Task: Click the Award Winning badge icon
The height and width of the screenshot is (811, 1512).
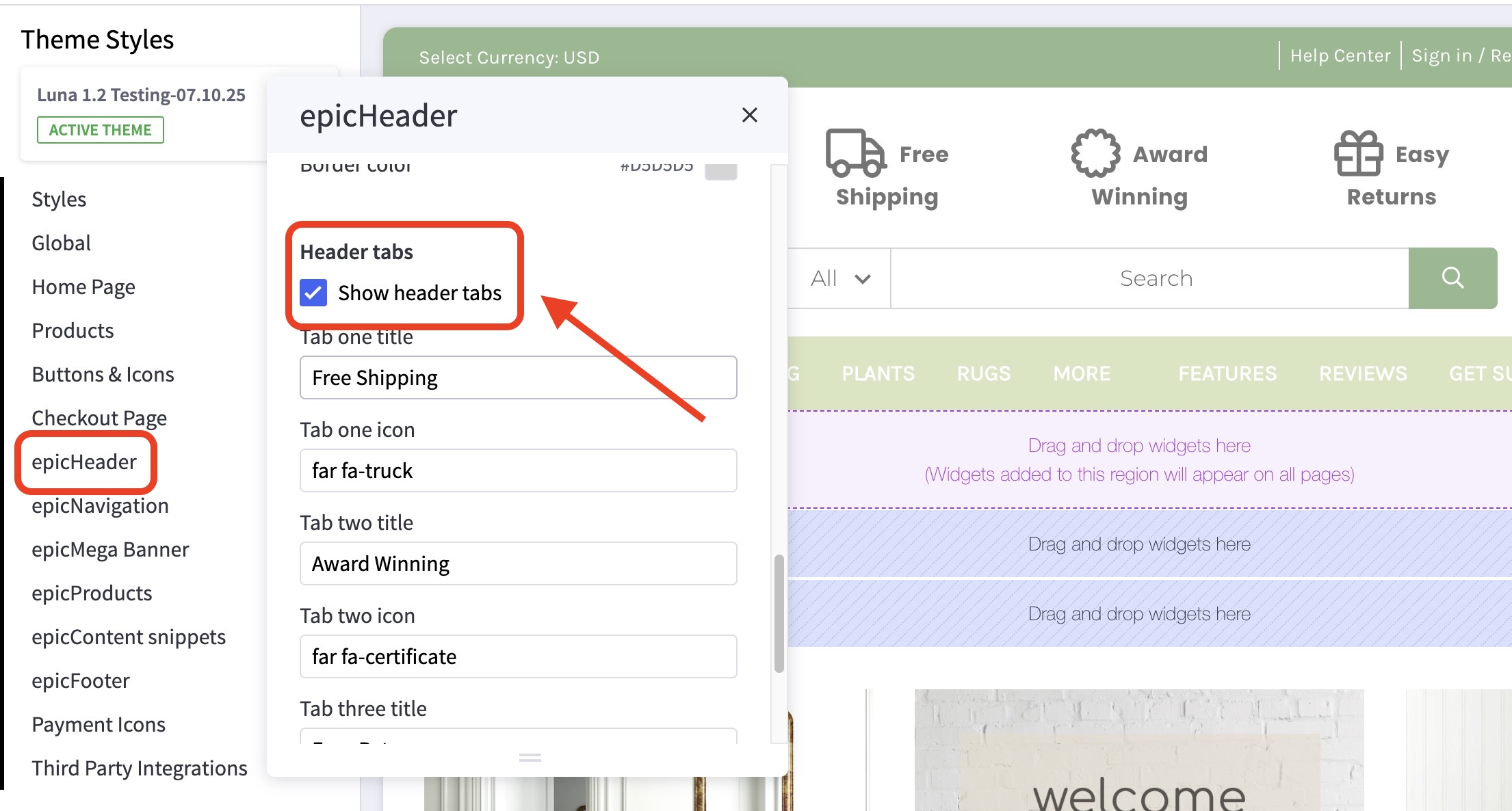Action: click(x=1095, y=153)
